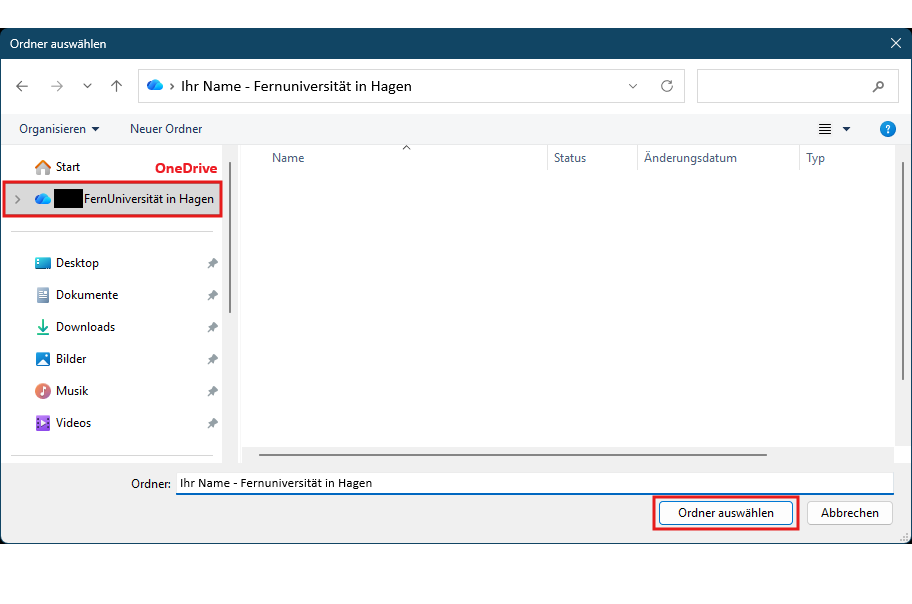Screen dimensions: 912x604
Task: Open help with the question mark icon
Action: pyautogui.click(x=888, y=129)
